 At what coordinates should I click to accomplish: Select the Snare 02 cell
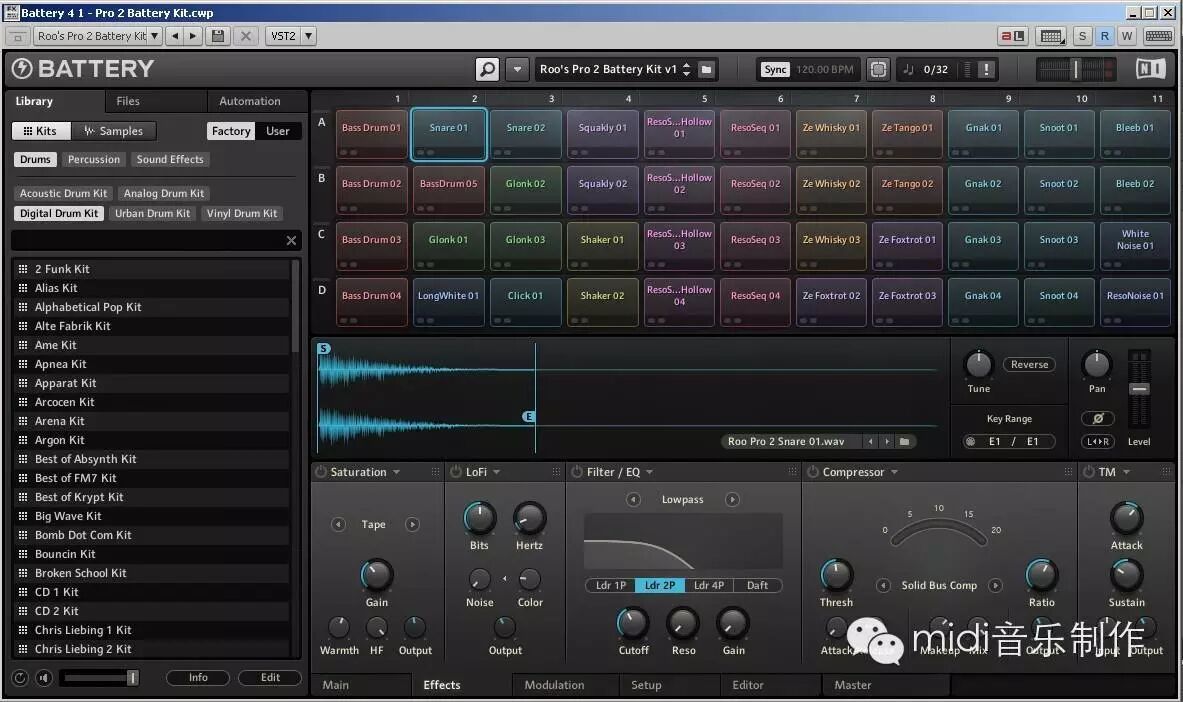click(526, 134)
